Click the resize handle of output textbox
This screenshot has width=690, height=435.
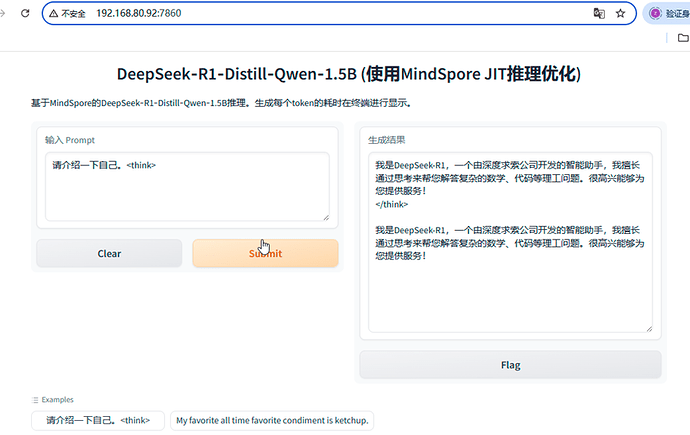click(x=647, y=327)
